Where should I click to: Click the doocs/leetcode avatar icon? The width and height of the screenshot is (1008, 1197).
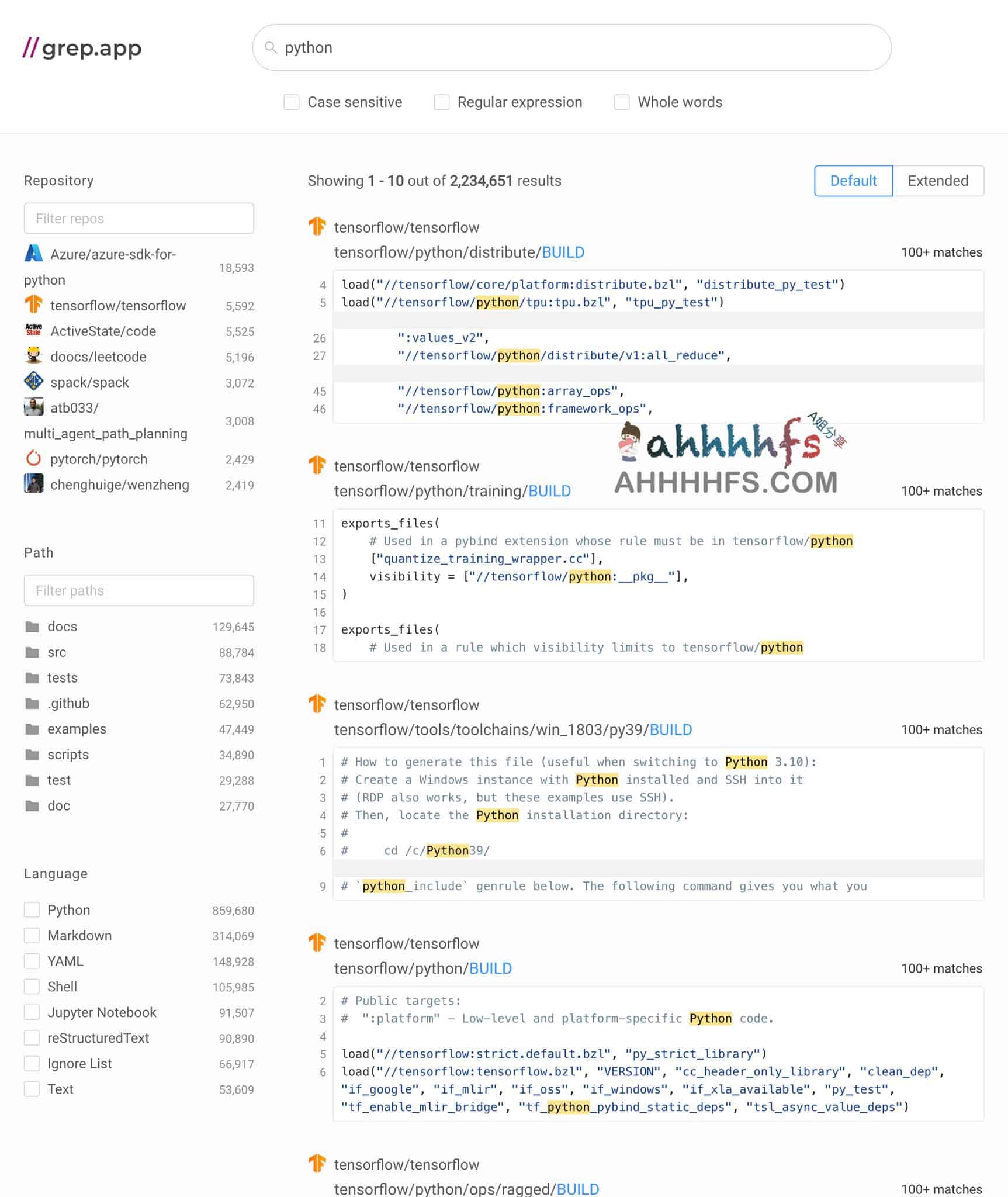[34, 357]
